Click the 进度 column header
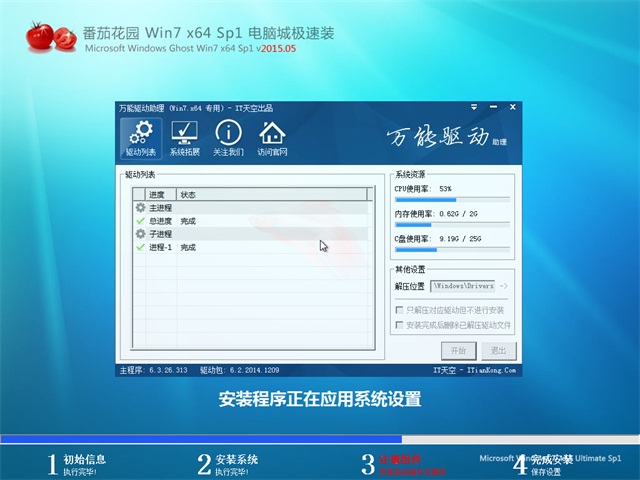This screenshot has width=640, height=480. point(161,195)
